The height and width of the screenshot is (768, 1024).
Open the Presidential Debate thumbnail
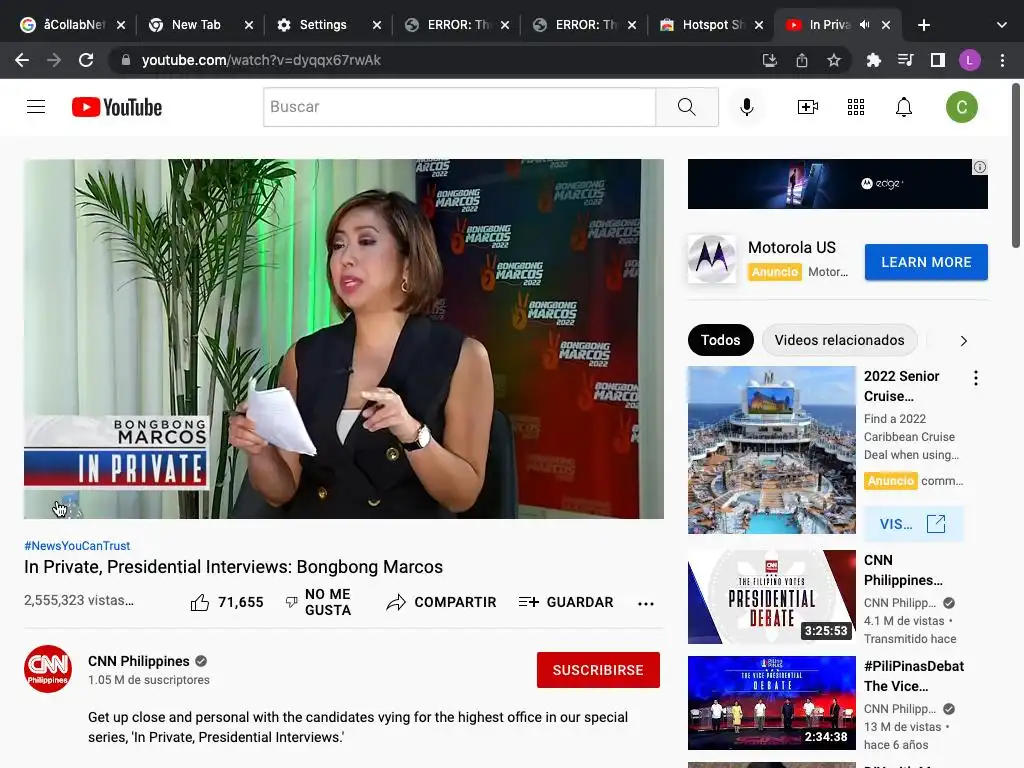771,597
